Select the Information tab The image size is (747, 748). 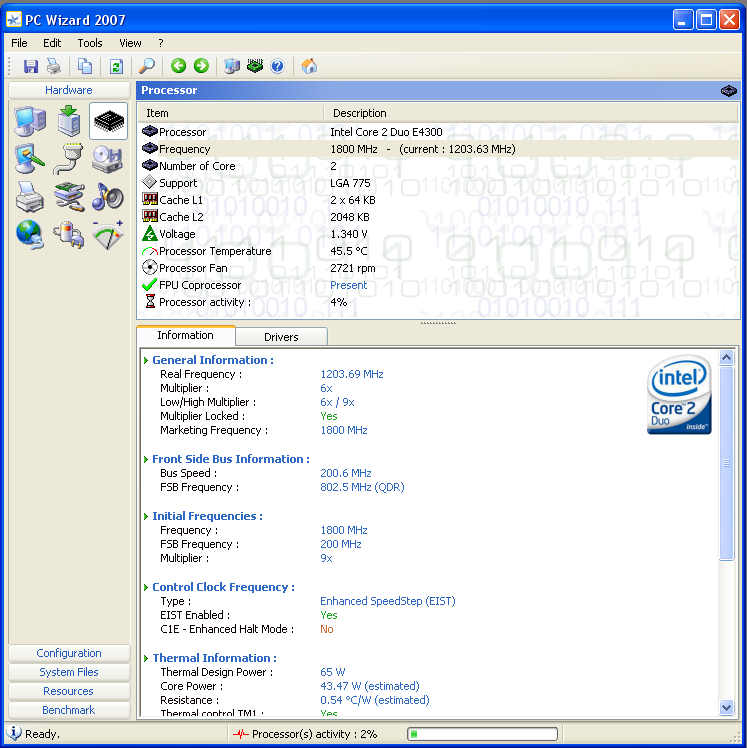tap(186, 335)
